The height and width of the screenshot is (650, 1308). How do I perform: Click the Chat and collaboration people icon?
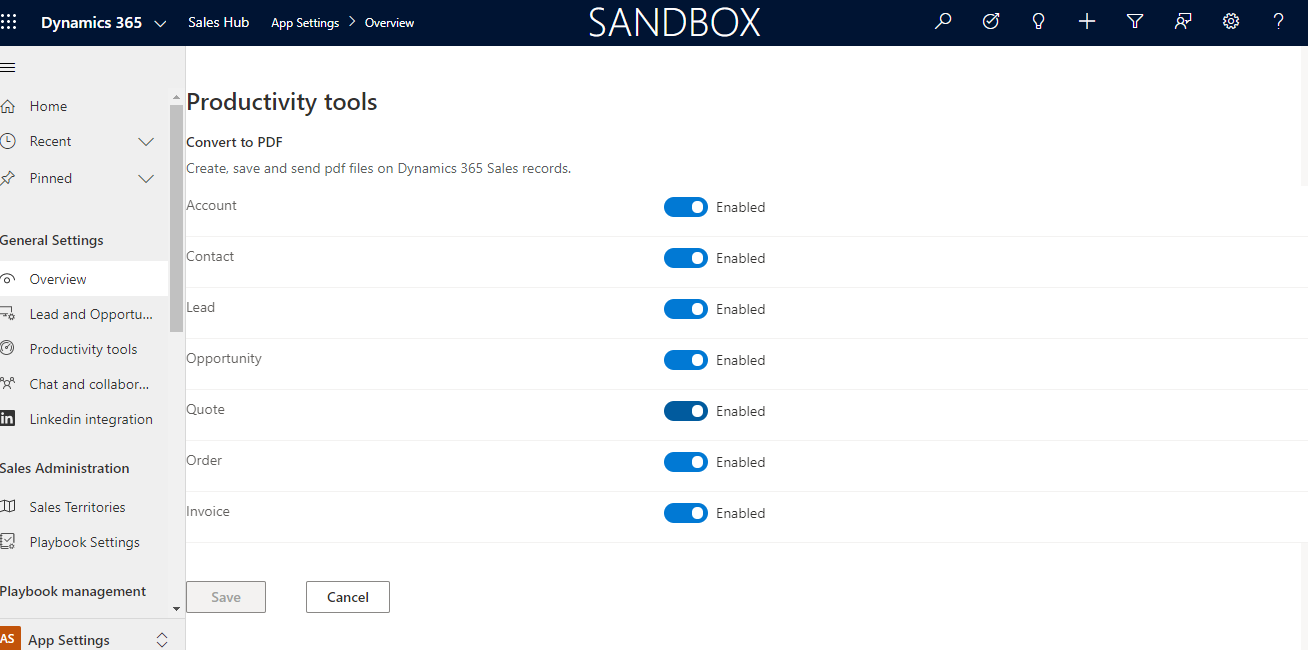click(8, 384)
